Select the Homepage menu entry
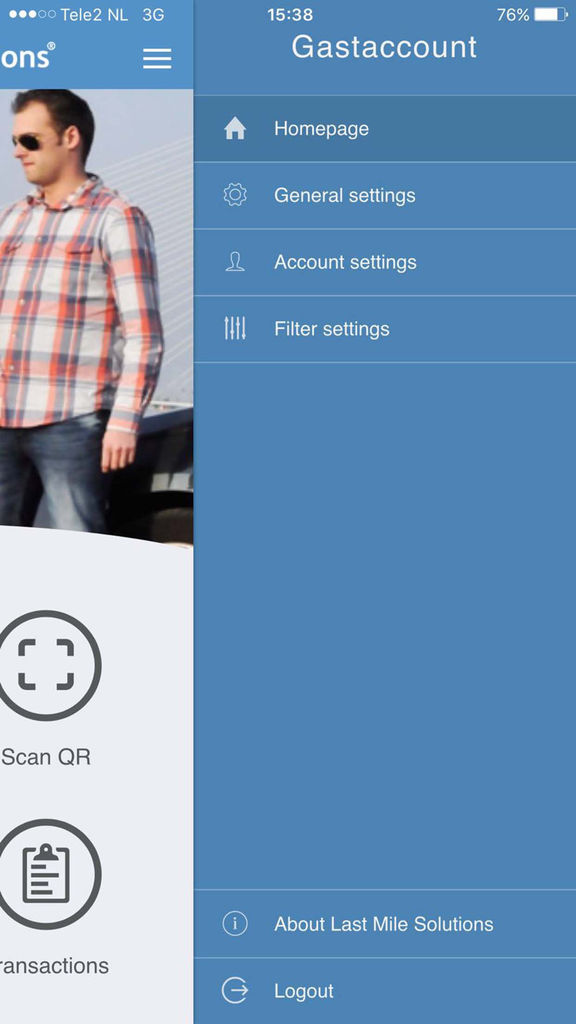The width and height of the screenshot is (576, 1024). (x=385, y=129)
